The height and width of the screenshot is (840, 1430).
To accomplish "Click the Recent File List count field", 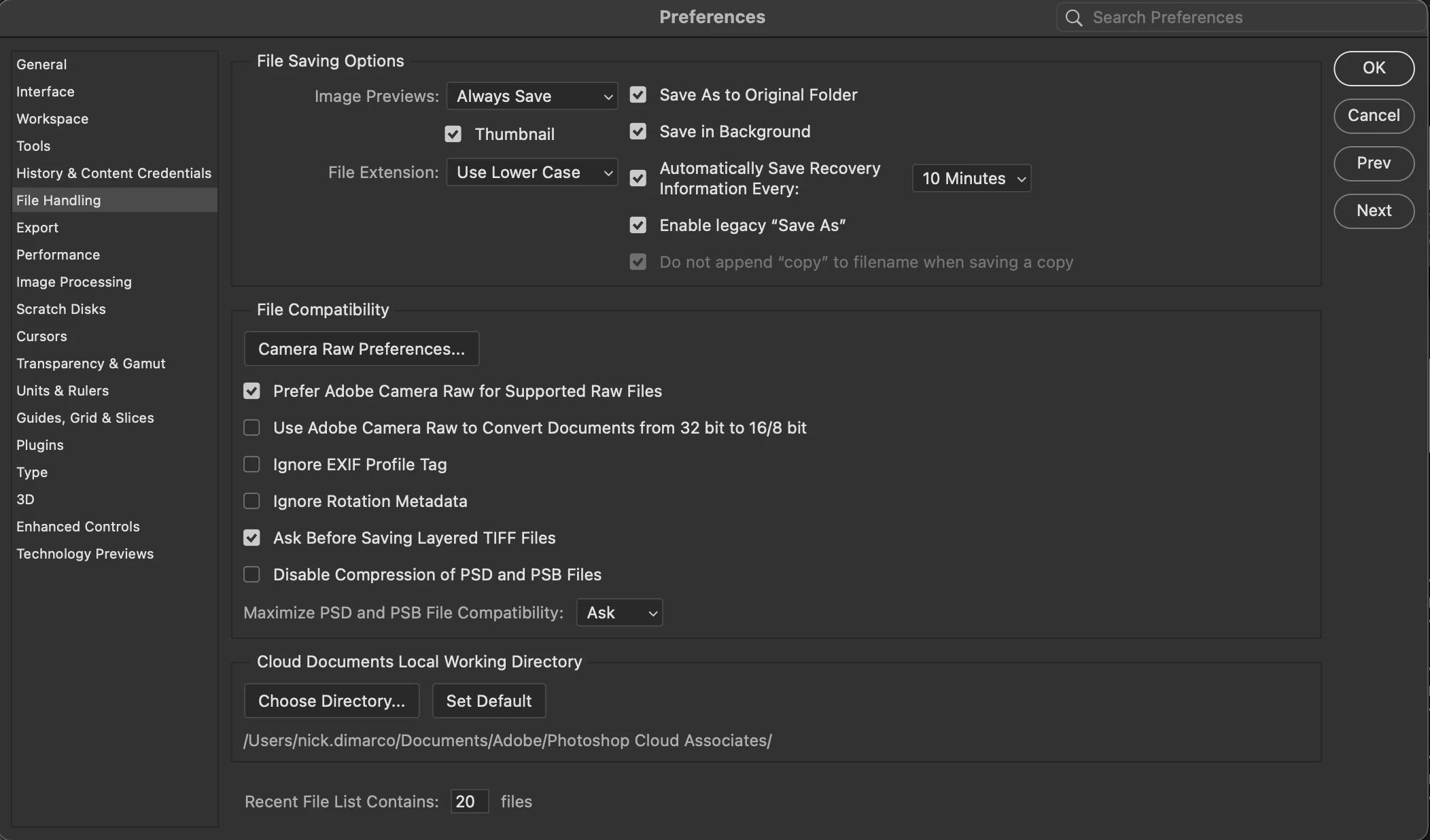I will point(469,802).
